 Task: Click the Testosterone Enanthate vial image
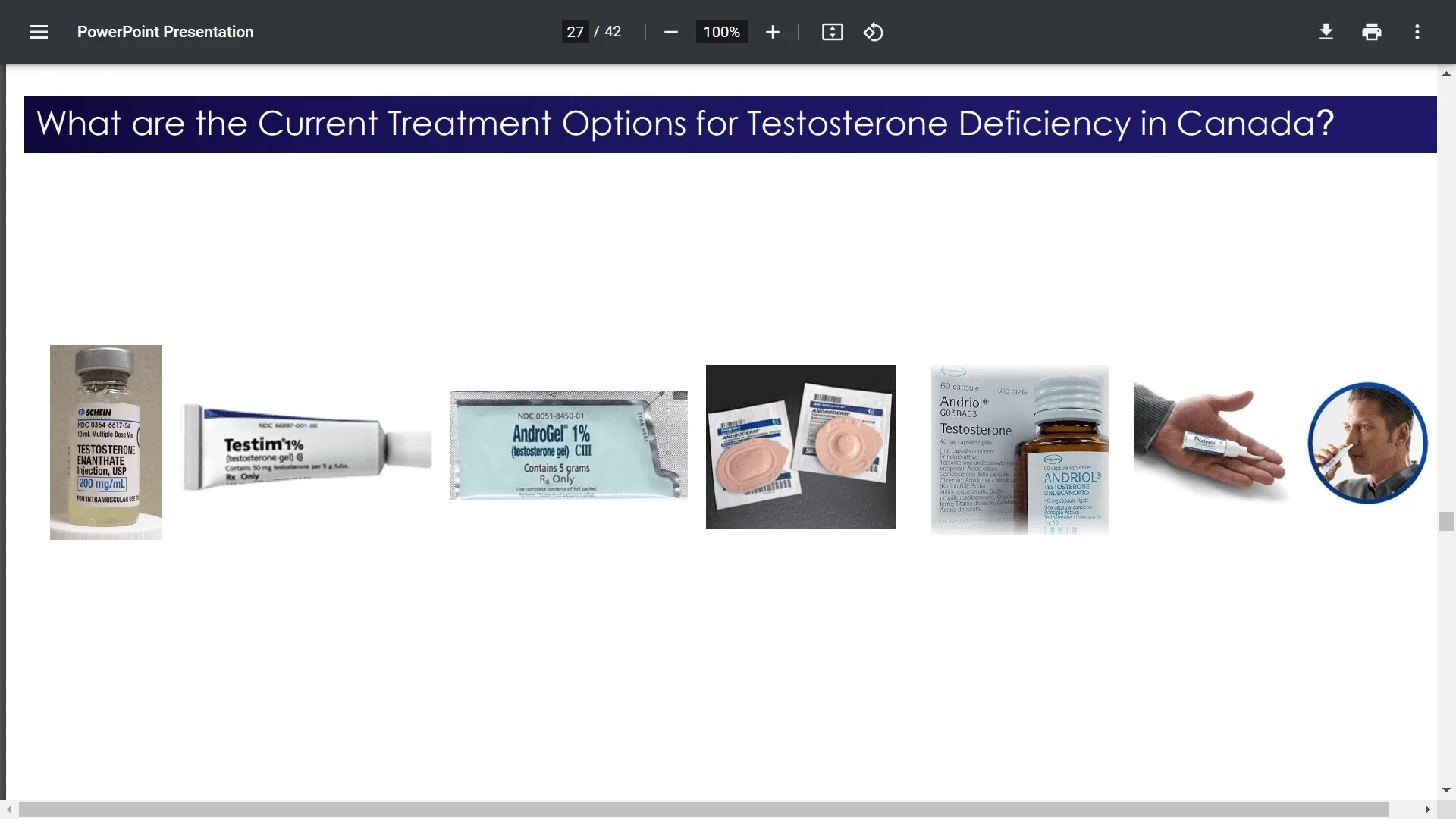106,442
